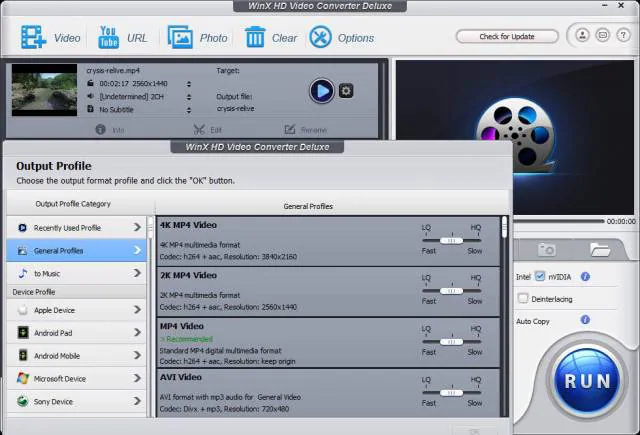Click the Apple Device icon
The width and height of the screenshot is (640, 435).
[23, 310]
